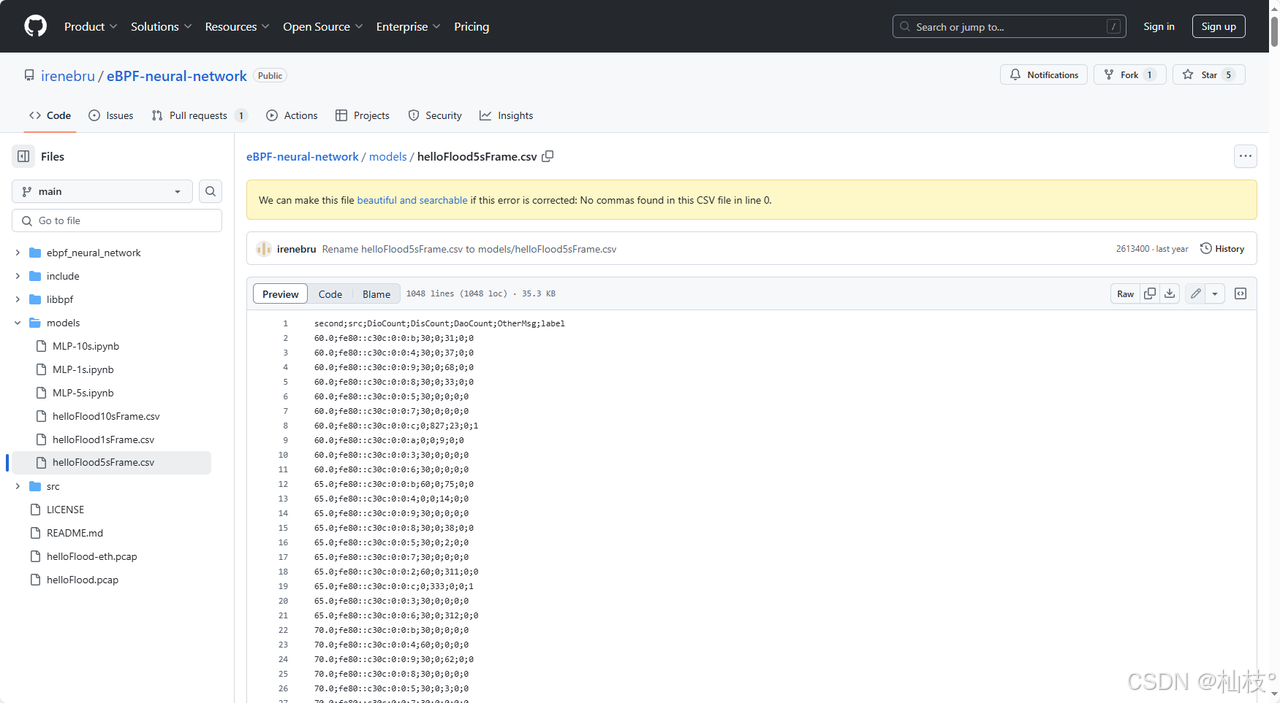Collapse the models folder chevron
The height and width of the screenshot is (703, 1280).
click(x=17, y=323)
